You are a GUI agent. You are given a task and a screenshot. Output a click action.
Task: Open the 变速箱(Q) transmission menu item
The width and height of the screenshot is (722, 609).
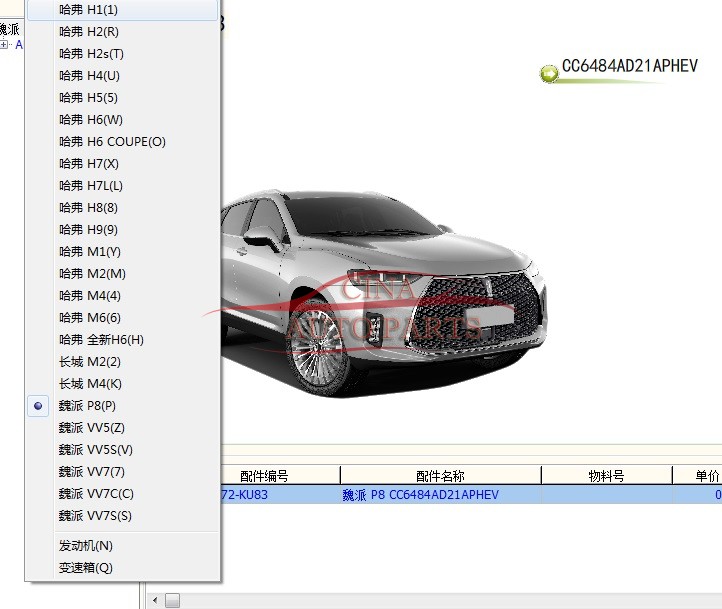coord(86,568)
